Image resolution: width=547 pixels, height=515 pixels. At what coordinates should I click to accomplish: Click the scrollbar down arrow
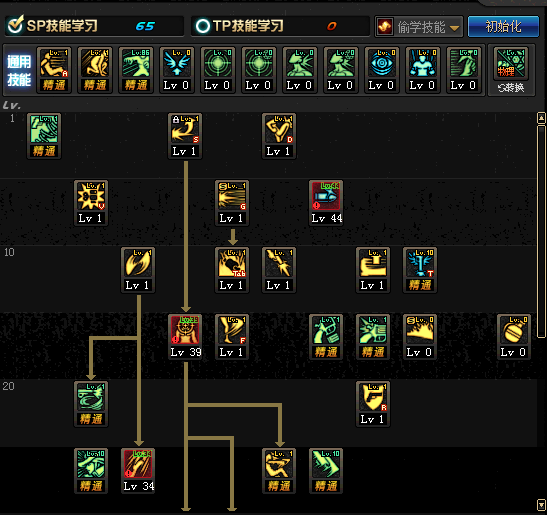541,505
